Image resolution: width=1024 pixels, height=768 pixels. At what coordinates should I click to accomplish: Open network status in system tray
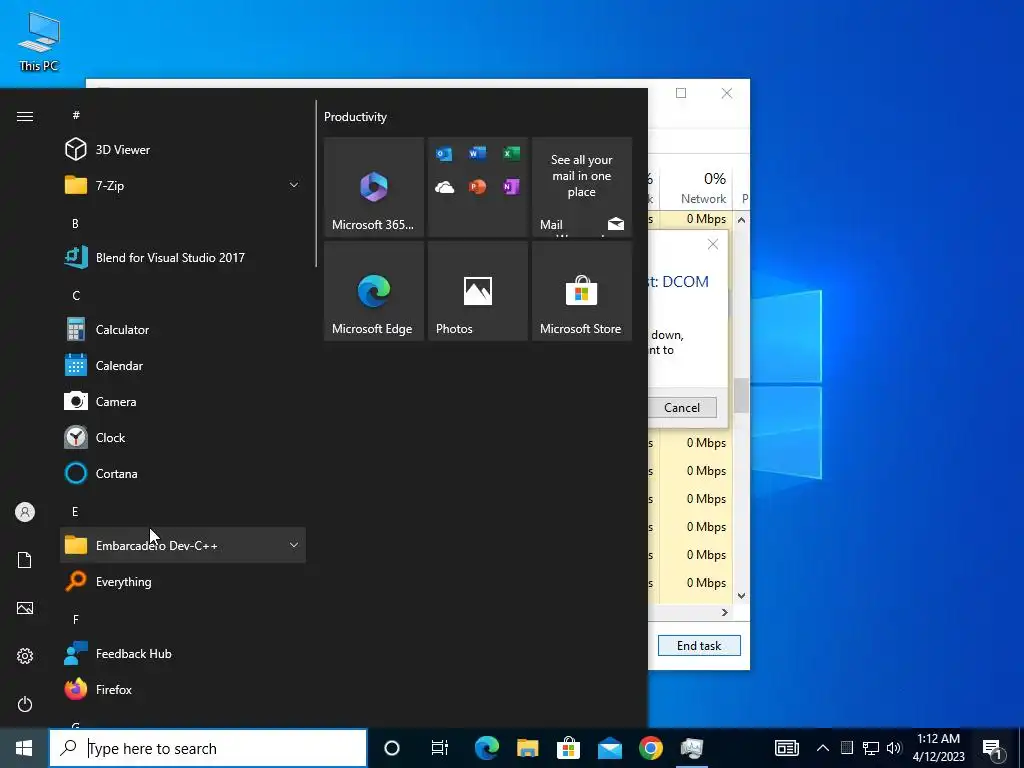pos(871,748)
